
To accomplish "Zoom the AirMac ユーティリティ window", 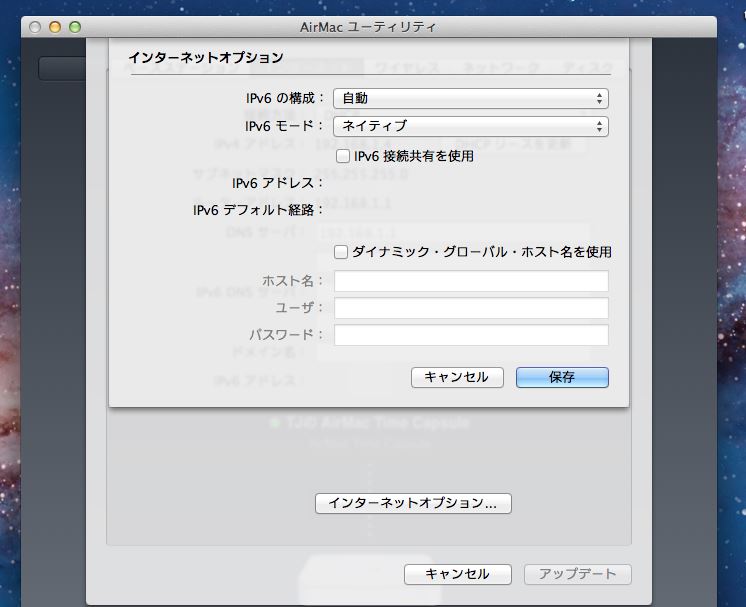I will [x=75, y=27].
